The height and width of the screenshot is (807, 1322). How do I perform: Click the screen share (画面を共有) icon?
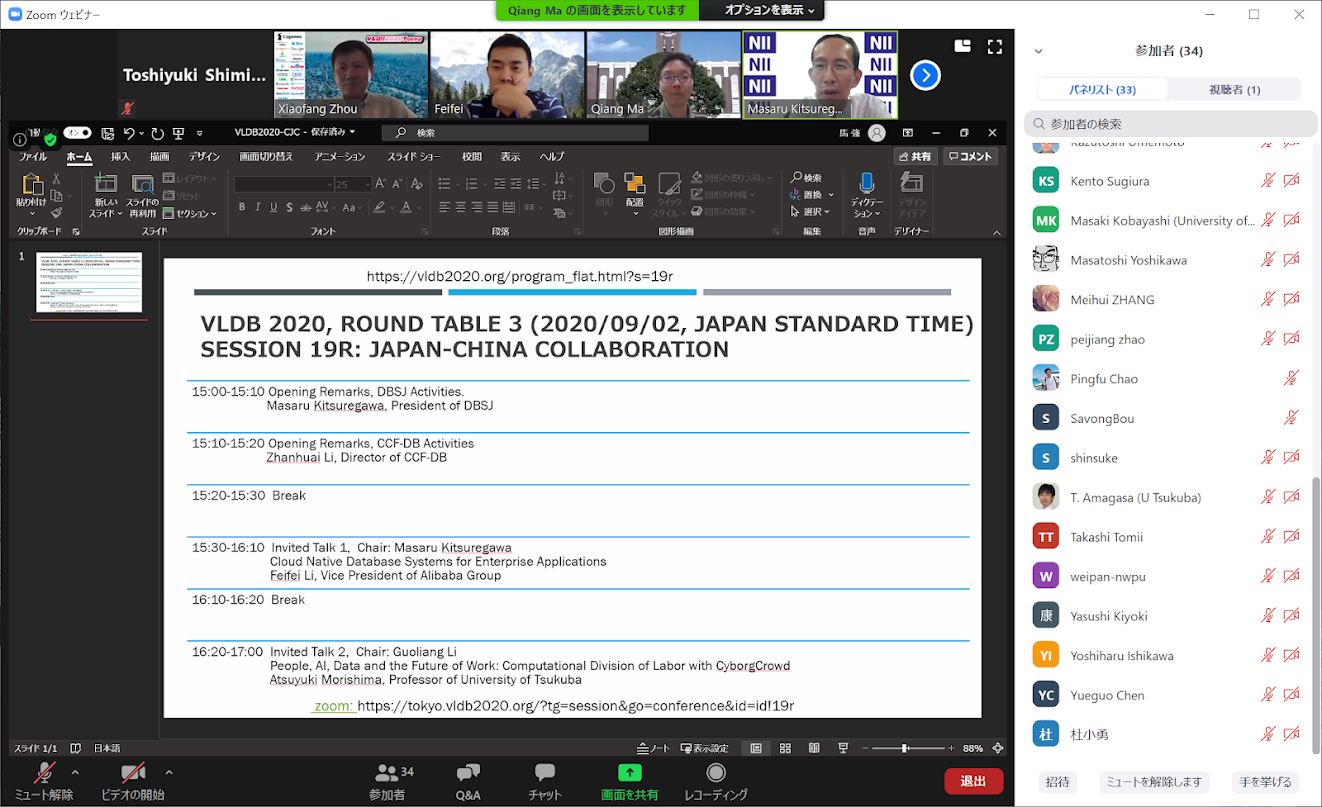629,773
